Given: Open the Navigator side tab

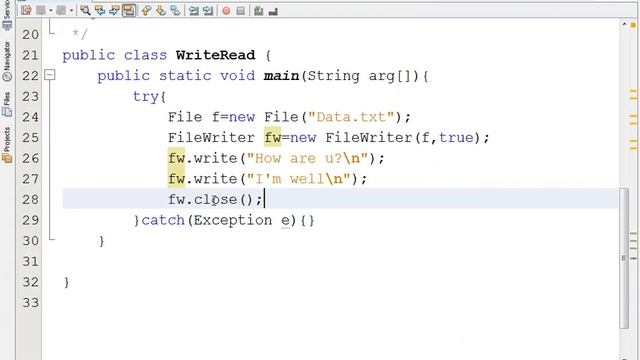Looking at the screenshot, I should click(7, 61).
